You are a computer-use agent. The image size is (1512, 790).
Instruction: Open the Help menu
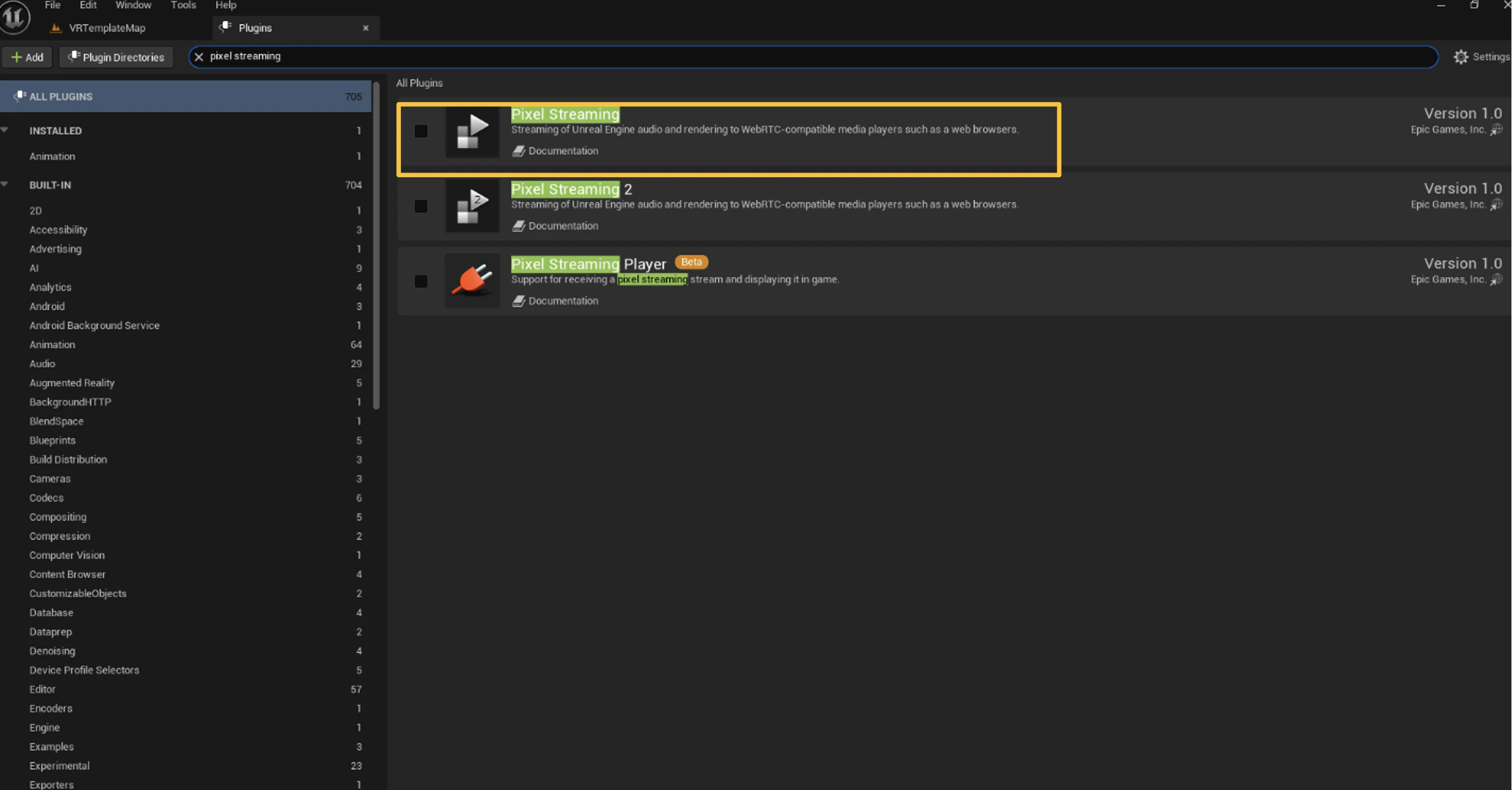(x=225, y=5)
